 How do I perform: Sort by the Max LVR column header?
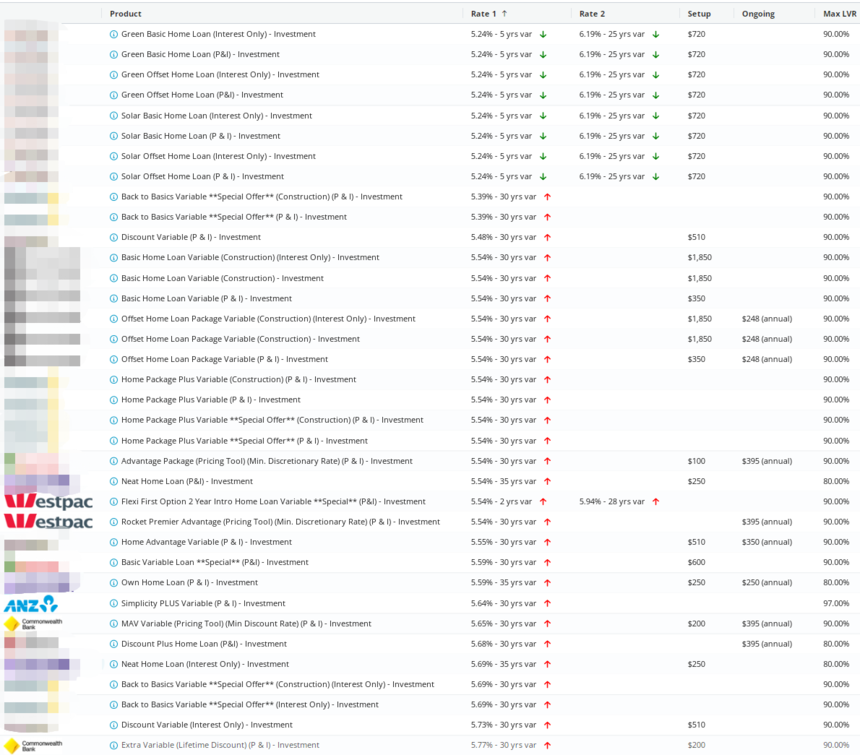click(839, 14)
